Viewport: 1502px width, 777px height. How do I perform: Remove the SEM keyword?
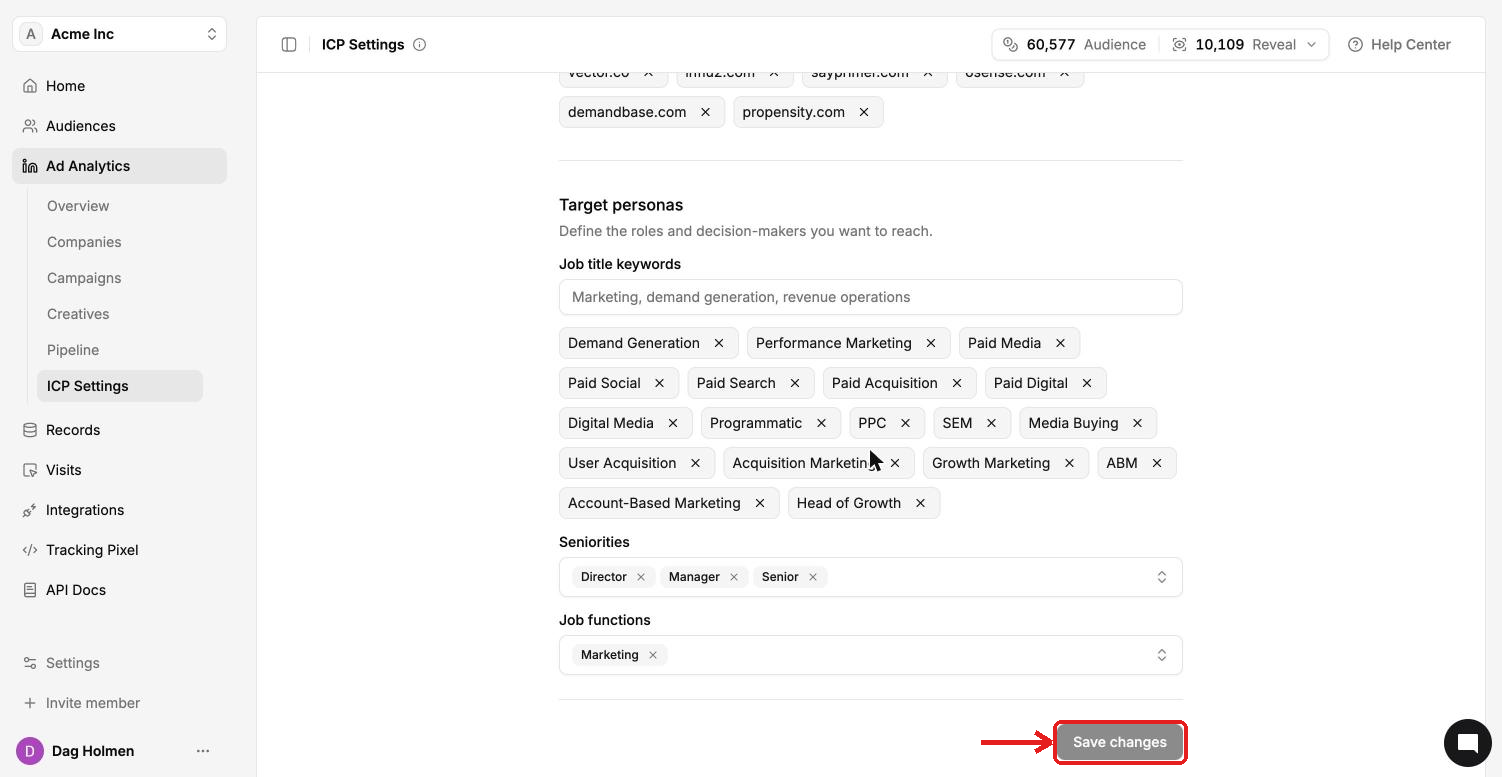tap(991, 423)
